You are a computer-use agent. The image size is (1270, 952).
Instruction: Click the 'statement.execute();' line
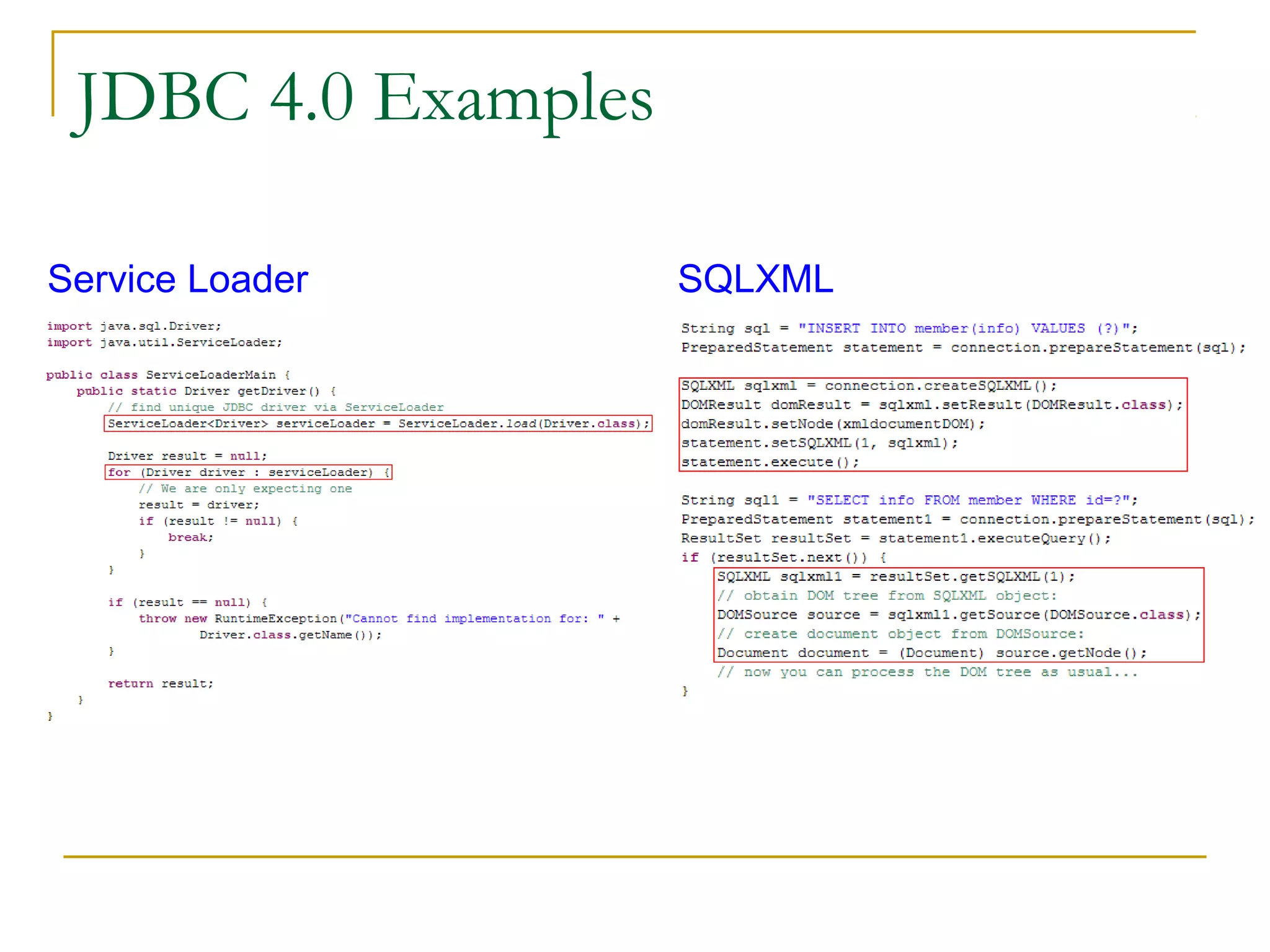(771, 462)
